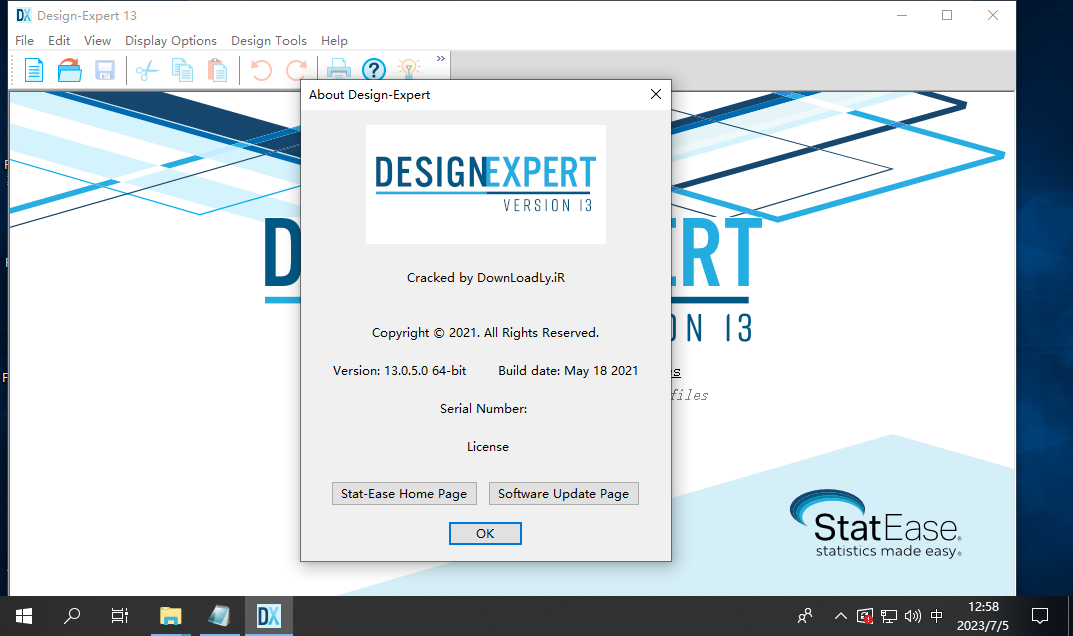Select the Cut scissors icon
This screenshot has width=1073, height=636.
(x=146, y=70)
